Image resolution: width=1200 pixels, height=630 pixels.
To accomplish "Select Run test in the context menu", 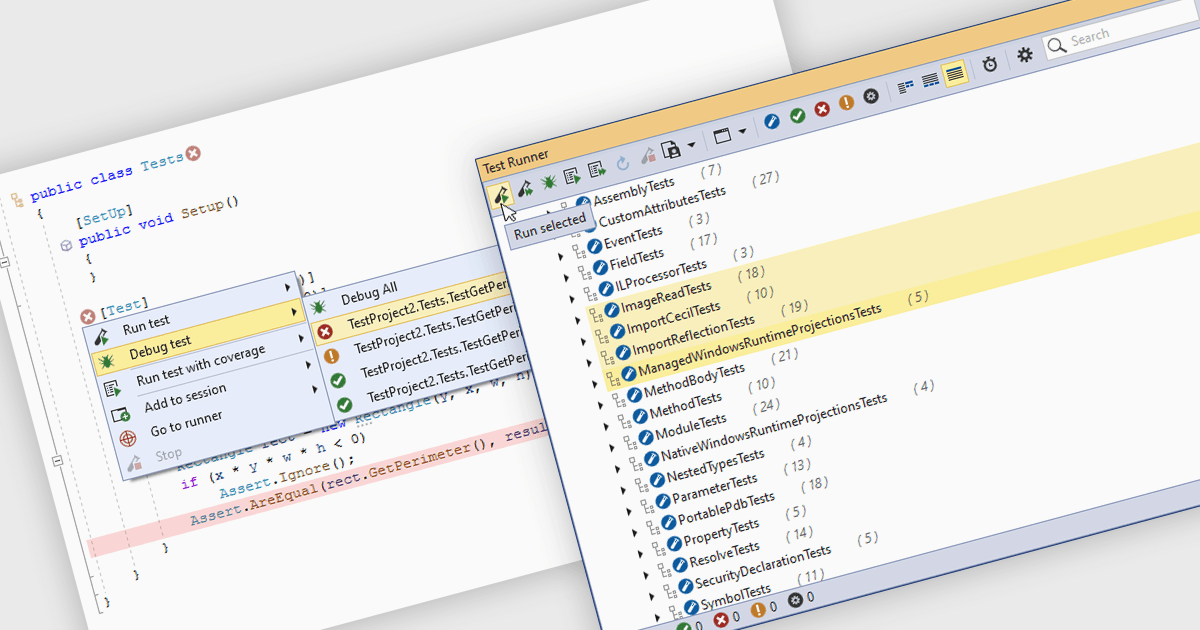I will 146,326.
